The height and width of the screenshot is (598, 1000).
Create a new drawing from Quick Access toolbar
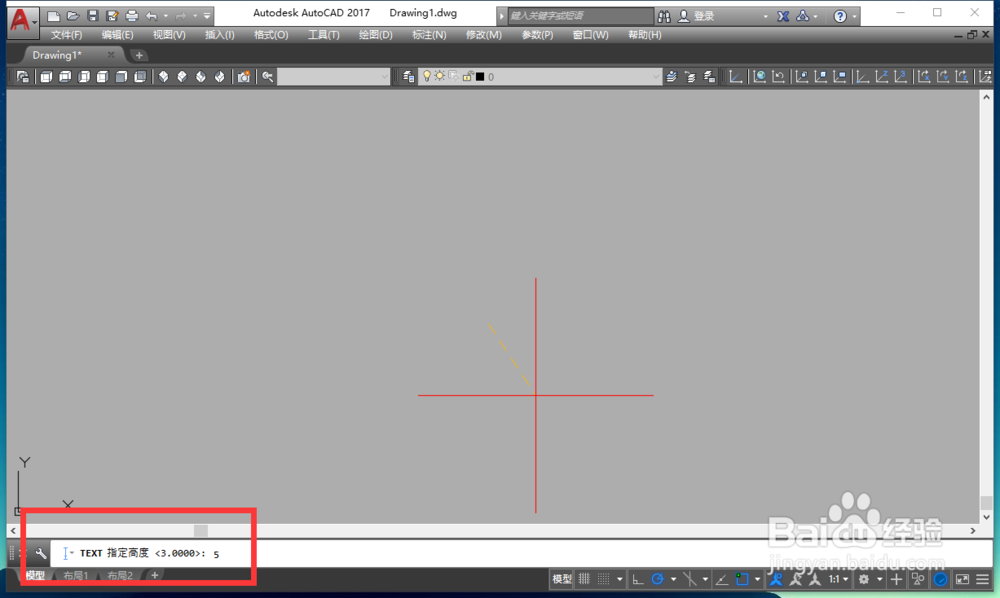tap(54, 16)
